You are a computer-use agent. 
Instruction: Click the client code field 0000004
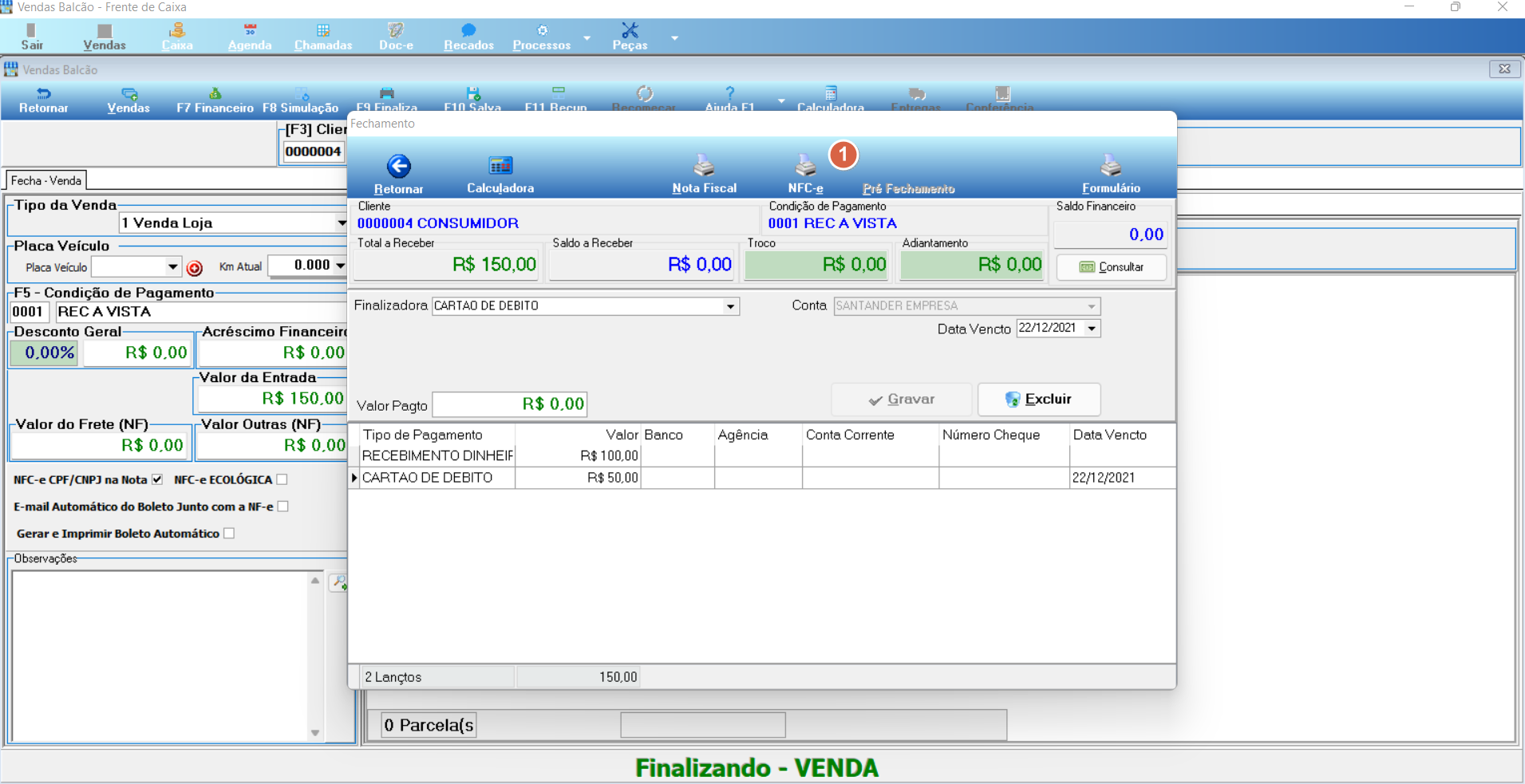(x=313, y=152)
